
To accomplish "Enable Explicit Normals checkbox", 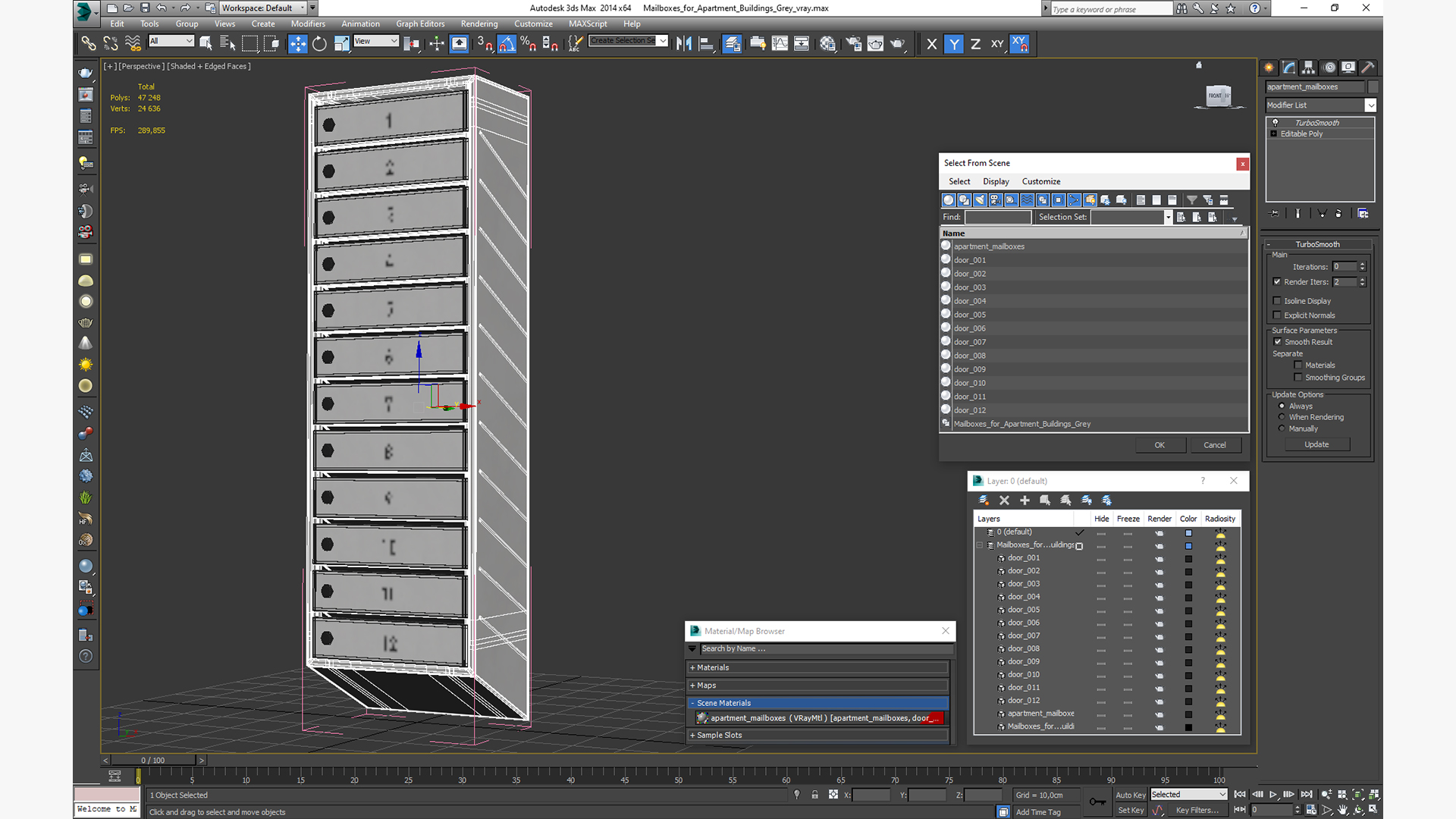I will click(1277, 315).
